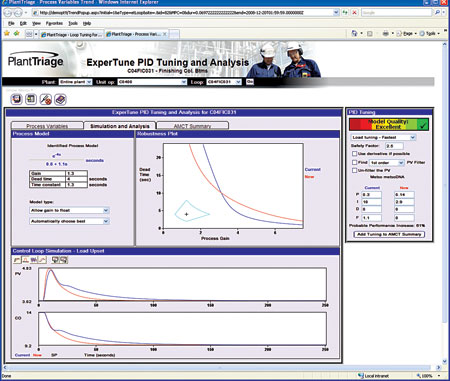Close the PlantTriage - Process Vari... tab
Screen dimensions: 450x381
[x=165, y=34]
